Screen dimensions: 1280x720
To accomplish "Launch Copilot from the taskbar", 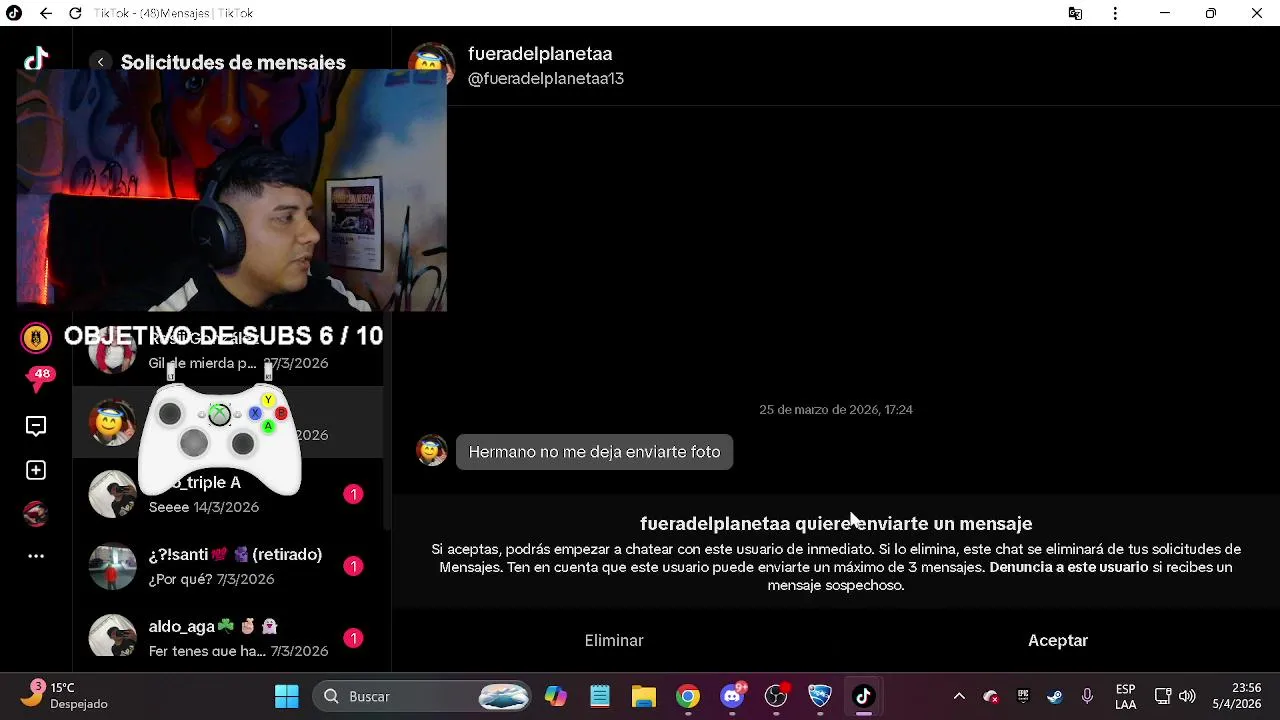I will [x=556, y=696].
